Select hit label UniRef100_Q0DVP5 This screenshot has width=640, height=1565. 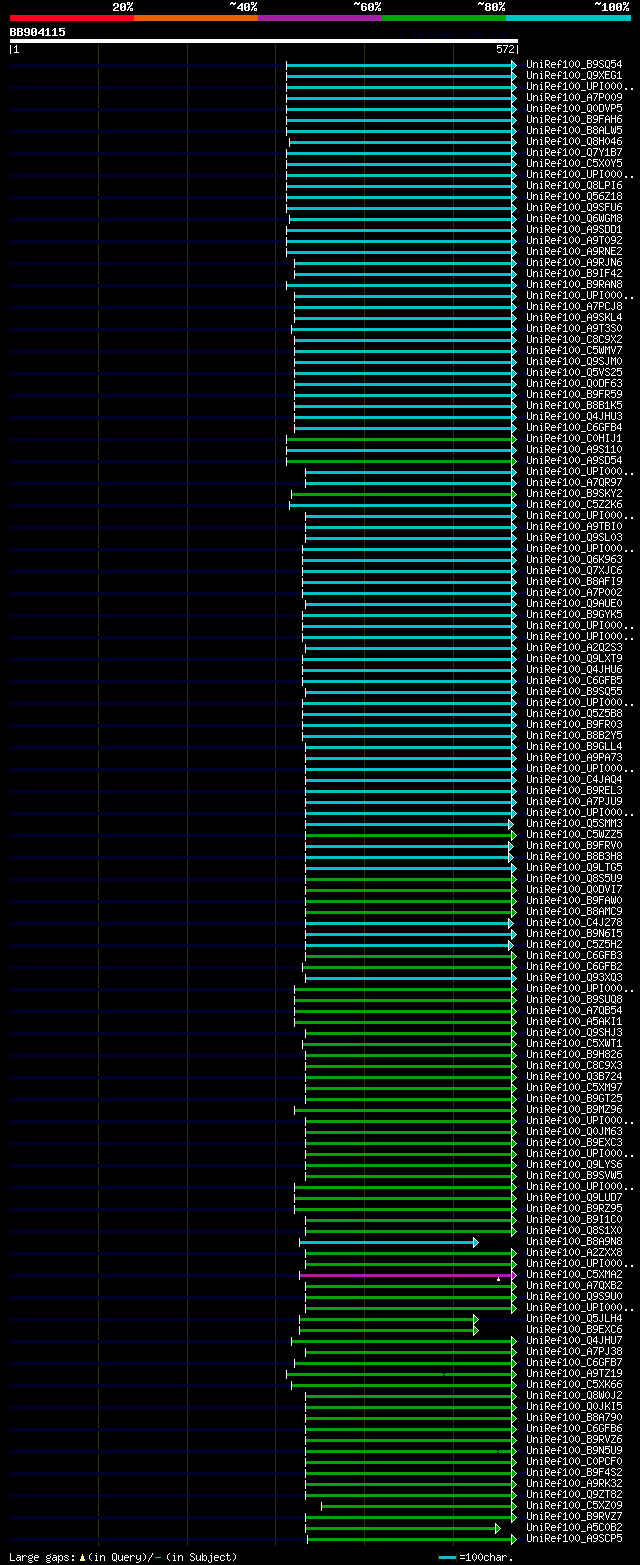click(574, 108)
